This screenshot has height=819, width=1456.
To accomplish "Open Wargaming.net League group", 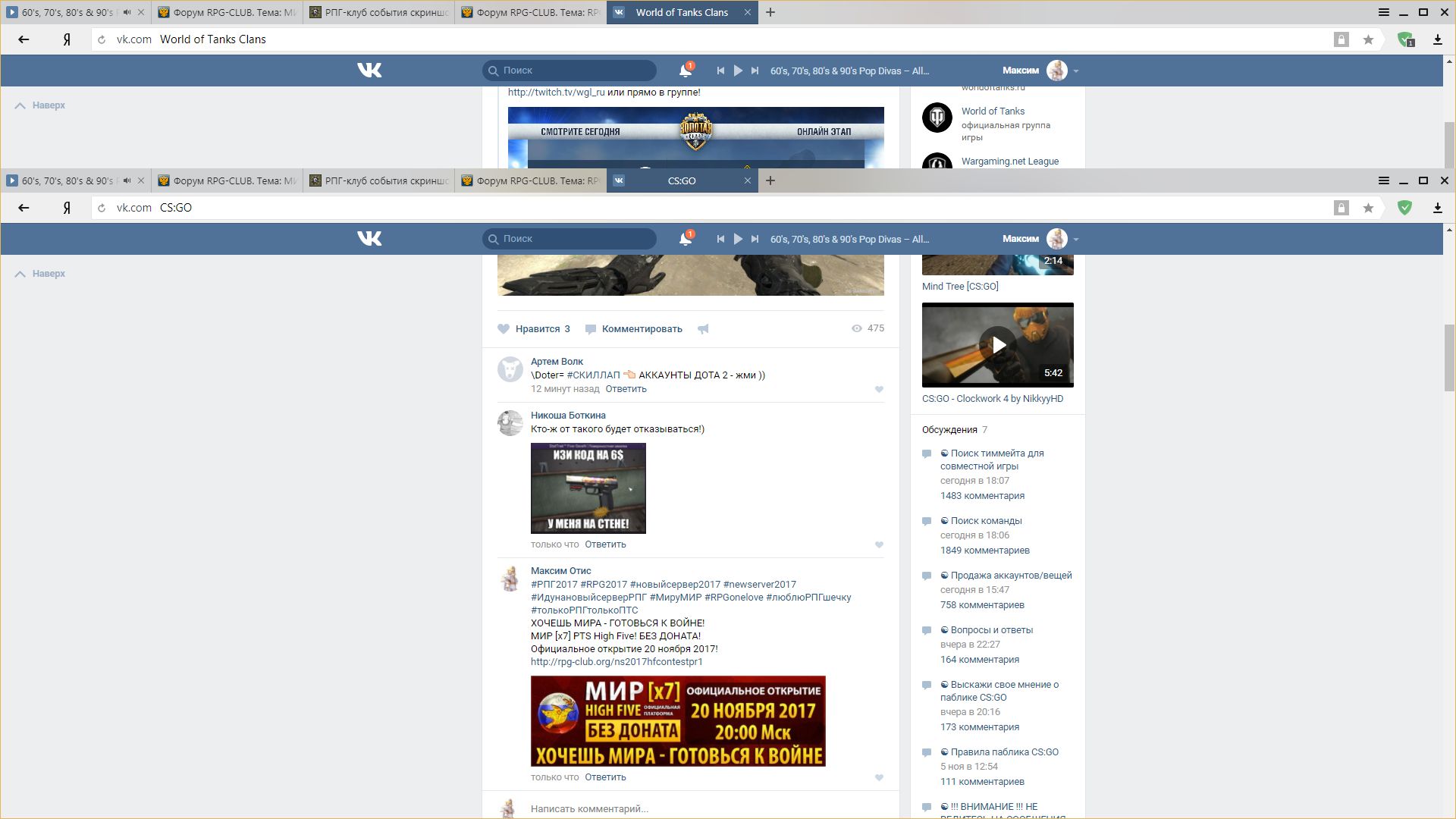I will coord(1010,162).
